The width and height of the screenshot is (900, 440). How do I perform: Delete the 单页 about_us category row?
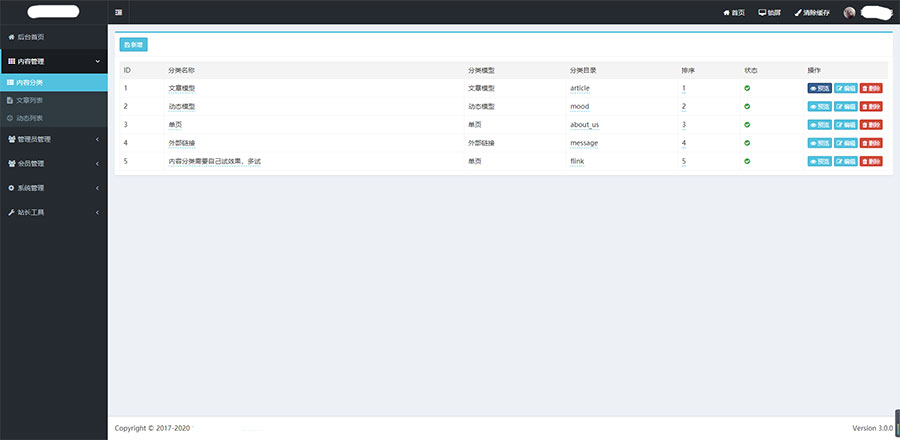(871, 125)
